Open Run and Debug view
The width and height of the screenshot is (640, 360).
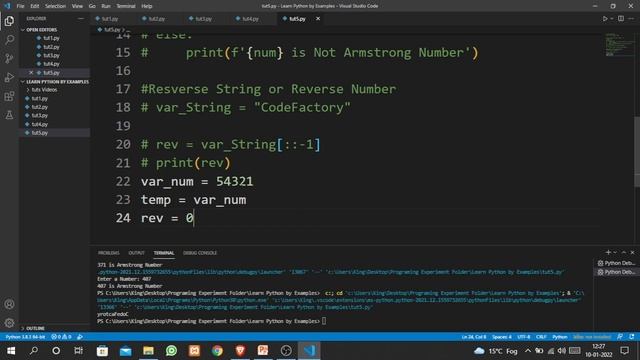(x=9, y=77)
